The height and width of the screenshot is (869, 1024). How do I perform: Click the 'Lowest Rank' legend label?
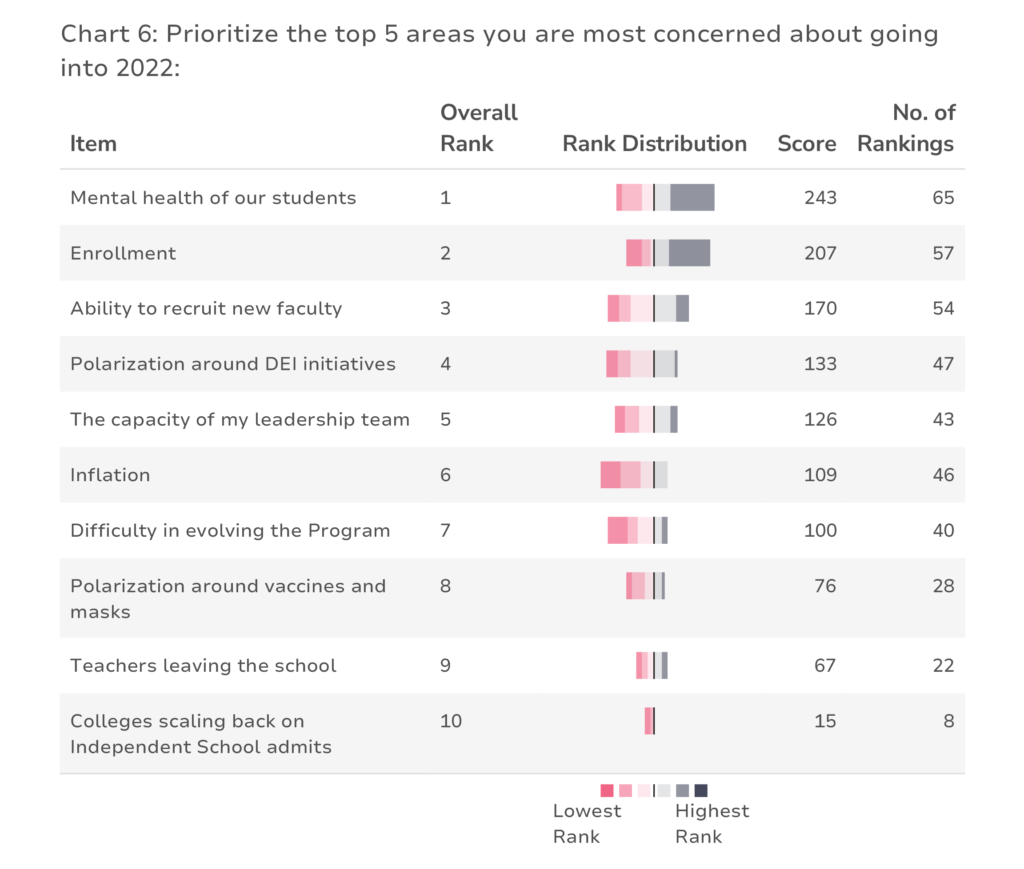point(586,823)
